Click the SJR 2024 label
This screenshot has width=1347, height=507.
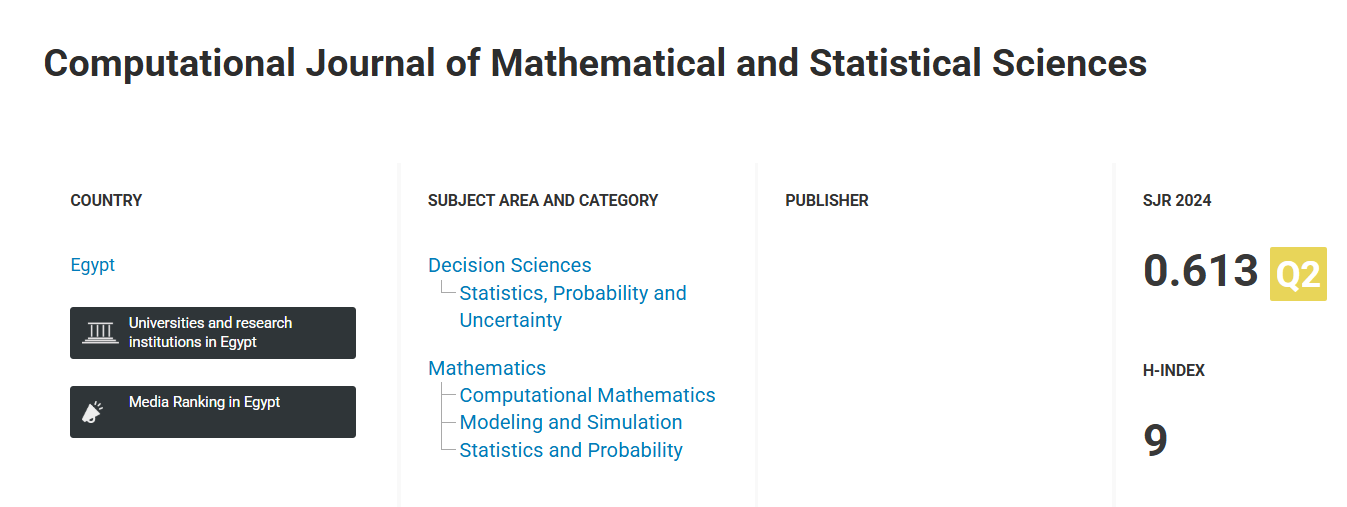click(1177, 200)
